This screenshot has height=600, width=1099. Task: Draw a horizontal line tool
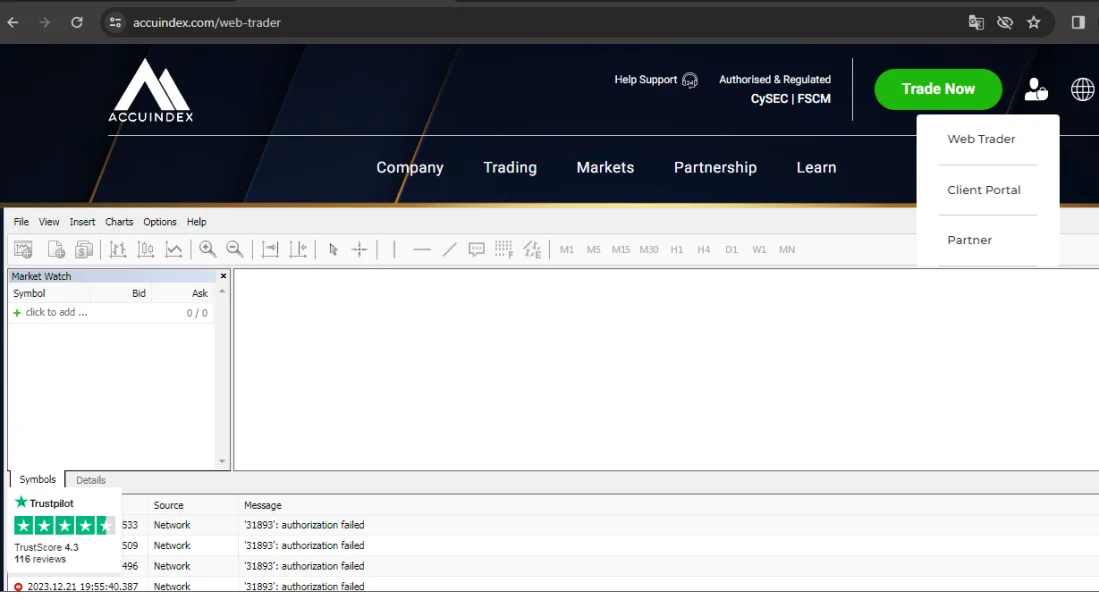point(422,250)
